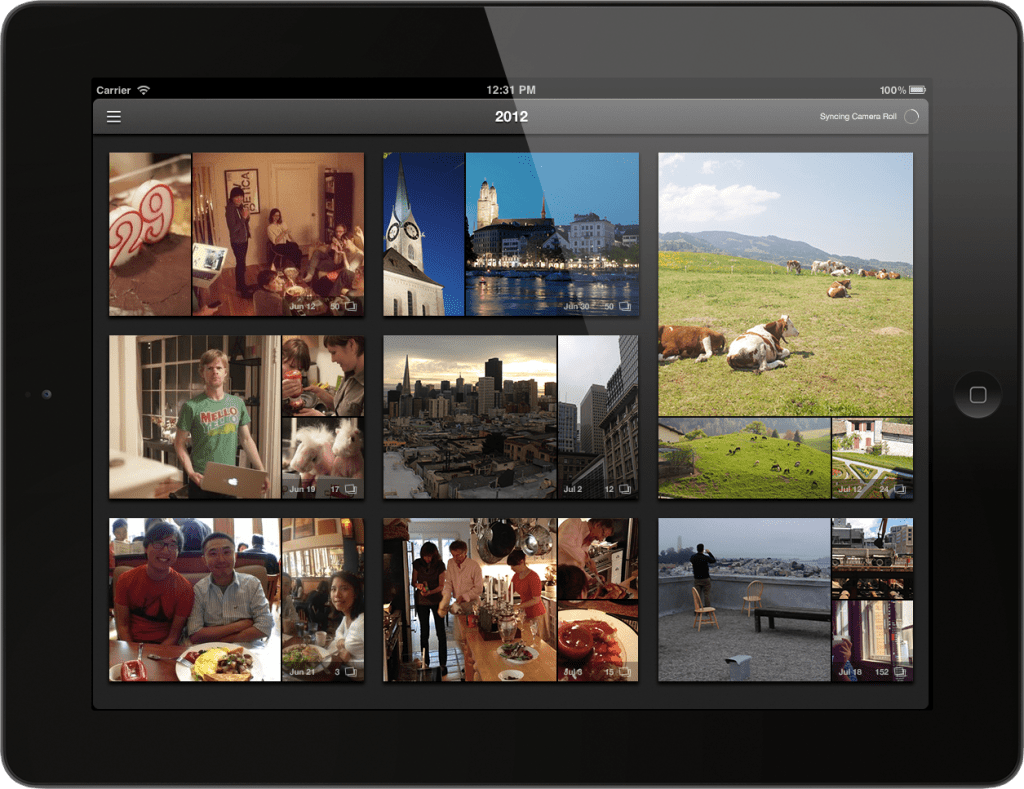Tap the Wi-Fi icon in status bar

(144, 90)
